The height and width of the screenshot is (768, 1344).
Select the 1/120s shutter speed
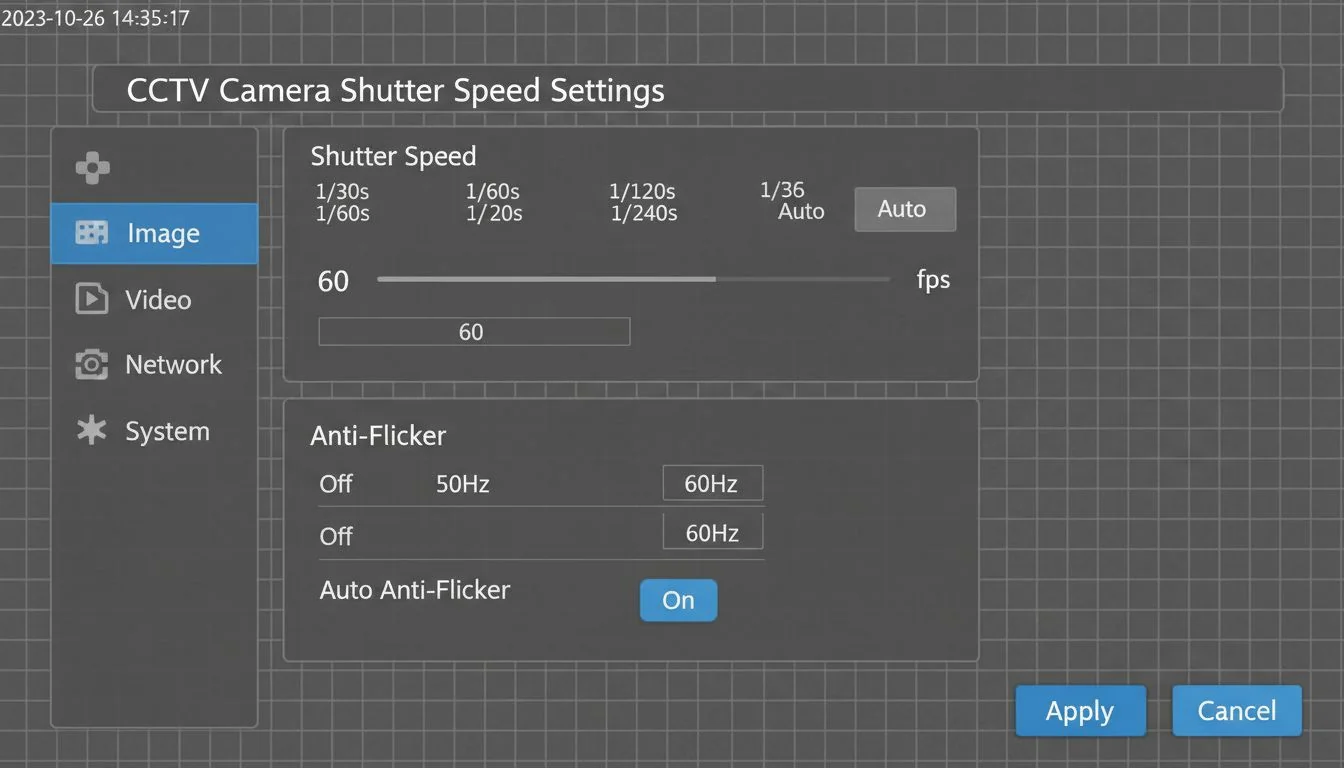642,191
